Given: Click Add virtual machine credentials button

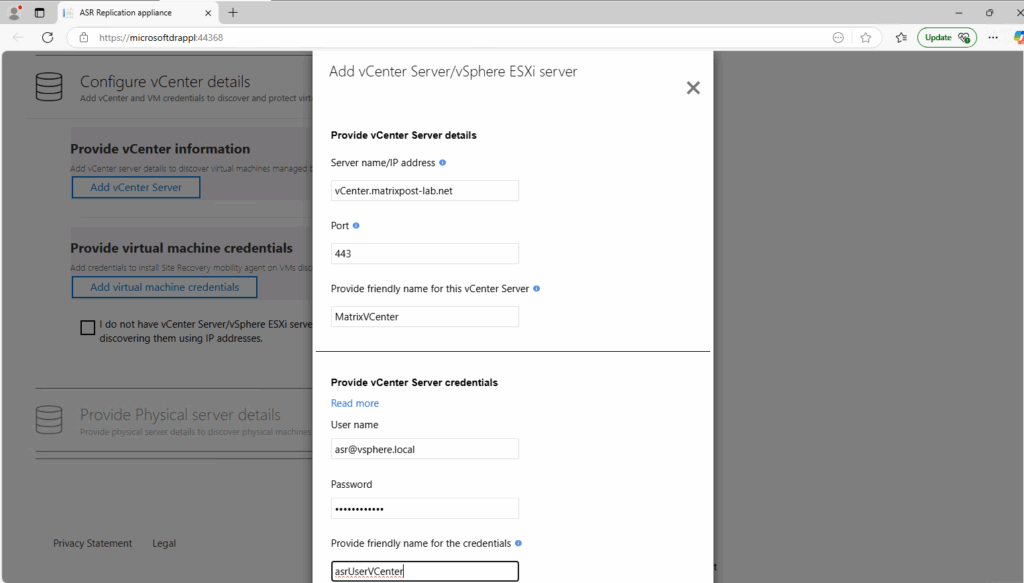Looking at the screenshot, I should coord(165,287).
